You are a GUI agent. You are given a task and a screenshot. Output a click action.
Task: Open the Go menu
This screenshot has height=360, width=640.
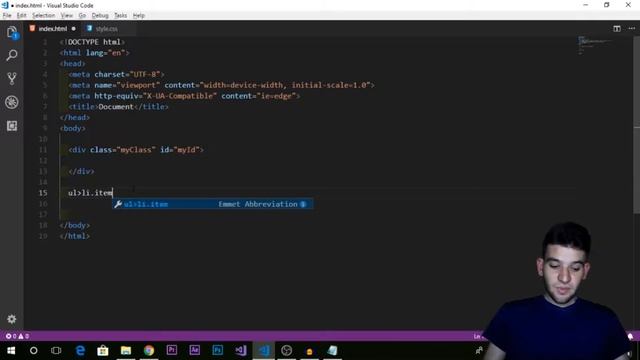82,16
